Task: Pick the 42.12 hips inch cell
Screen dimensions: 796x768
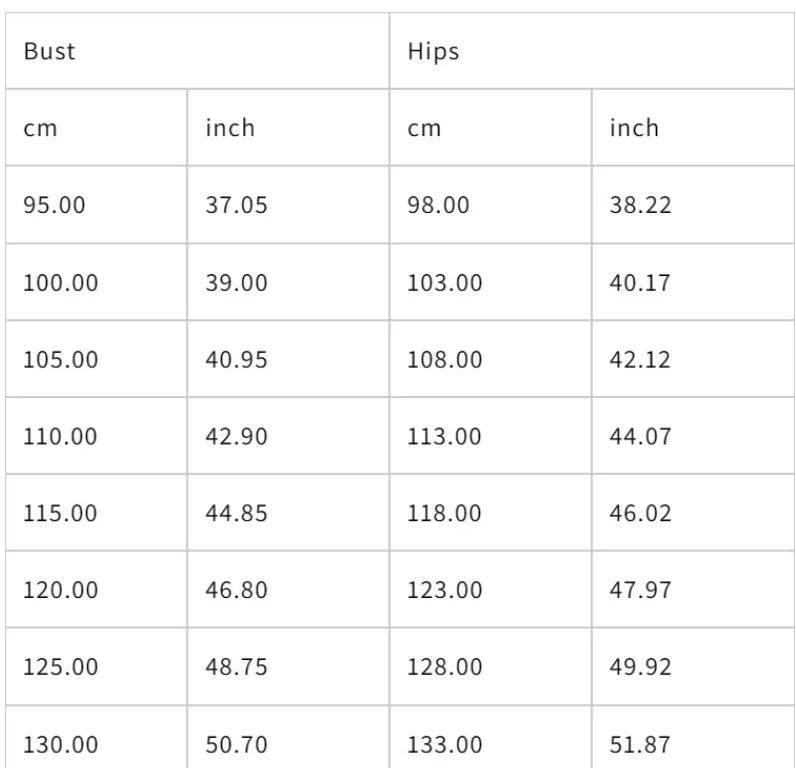Action: tap(640, 359)
